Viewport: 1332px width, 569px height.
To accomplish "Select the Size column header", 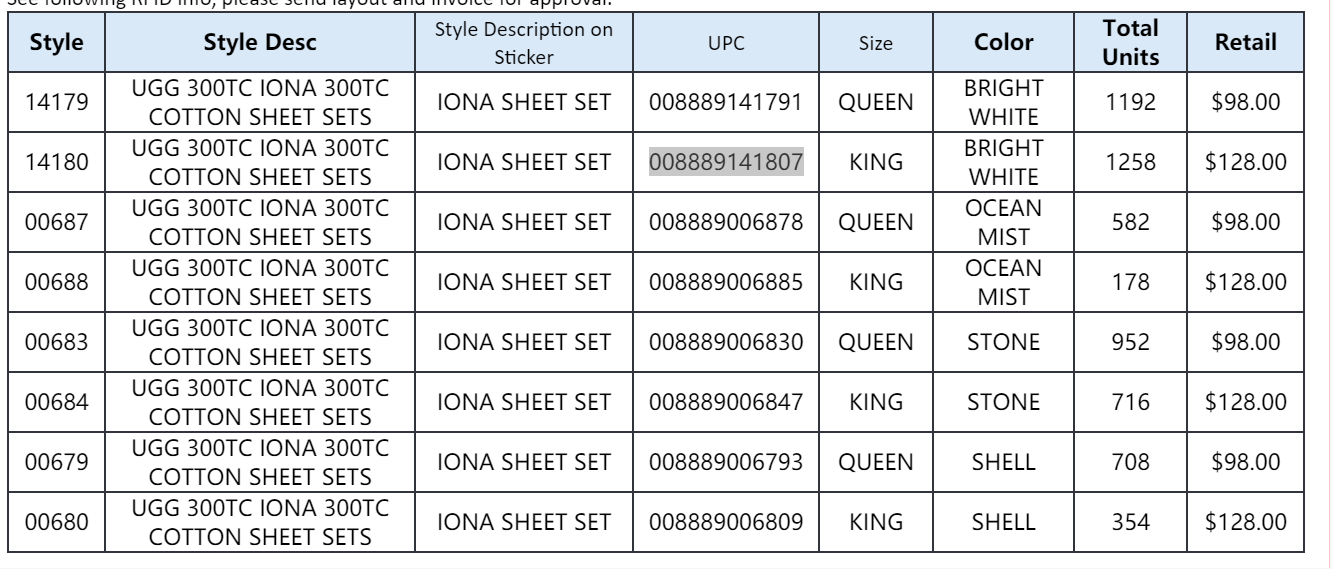I will (x=877, y=44).
